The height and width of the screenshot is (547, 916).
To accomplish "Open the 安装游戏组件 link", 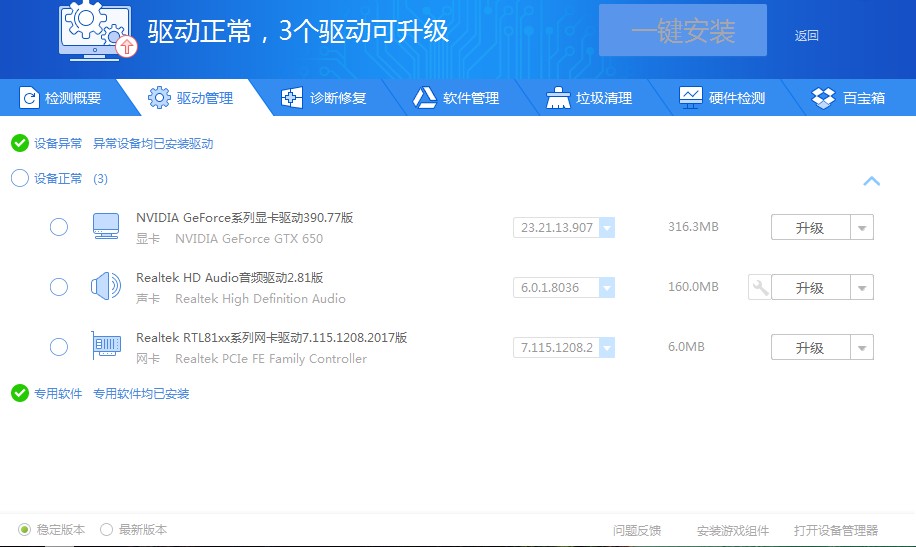I will (x=733, y=530).
